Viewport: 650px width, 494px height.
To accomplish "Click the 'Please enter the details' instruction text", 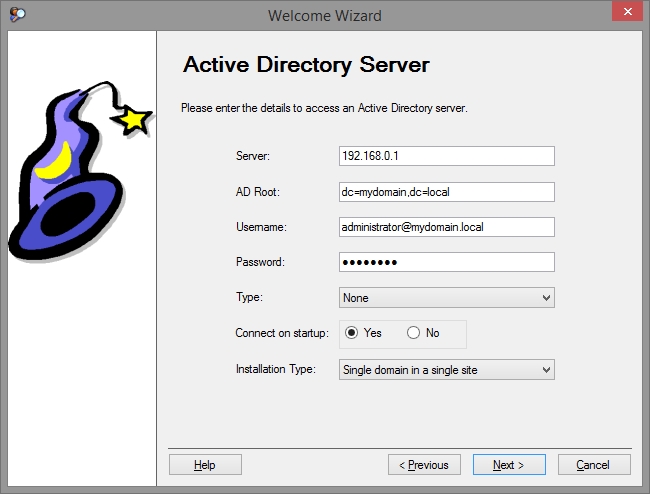I will pos(324,108).
